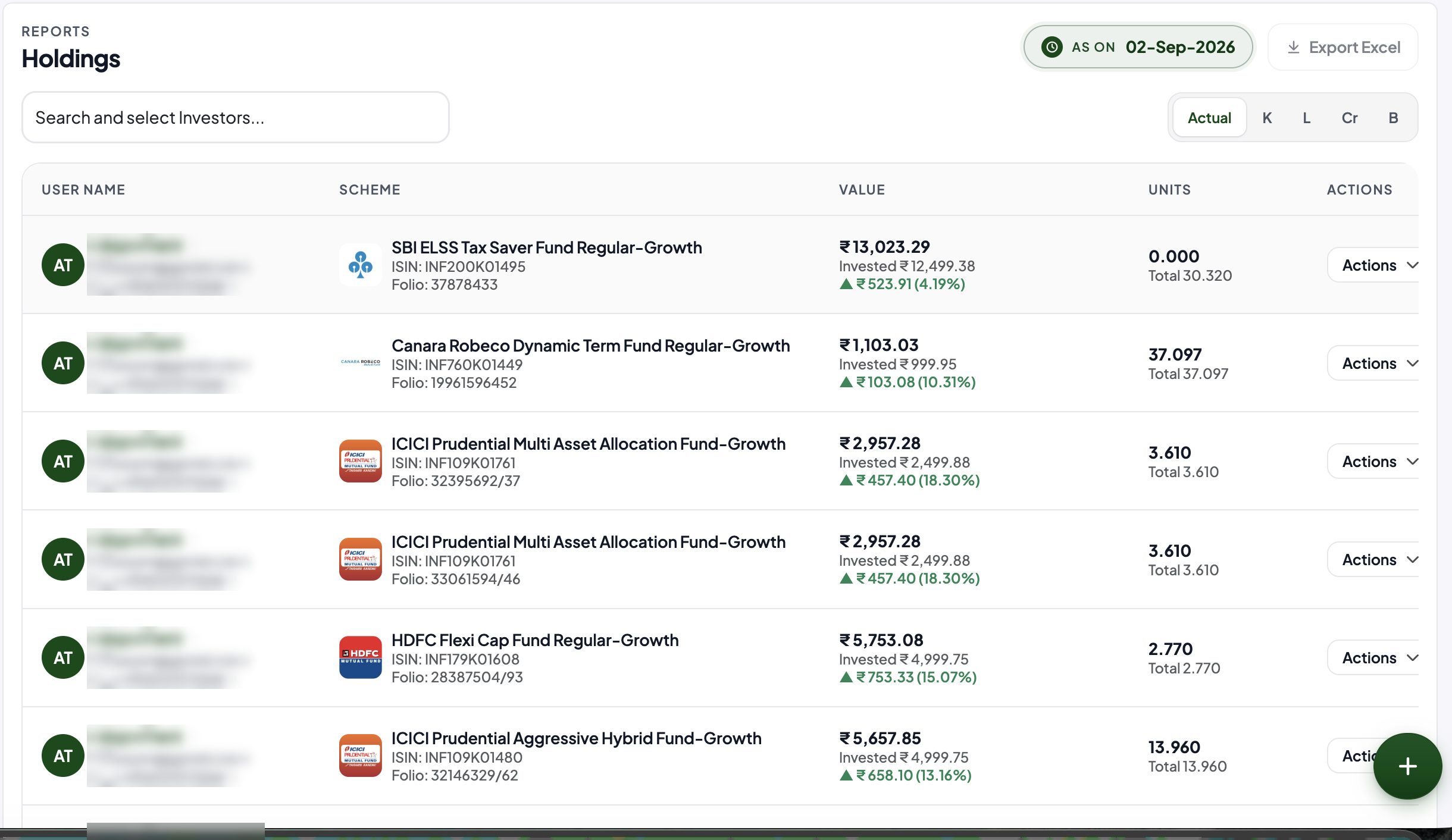Viewport: 1452px width, 840px height.
Task: Open Actions dropdown for folio 32395692/37
Action: coord(1373,461)
